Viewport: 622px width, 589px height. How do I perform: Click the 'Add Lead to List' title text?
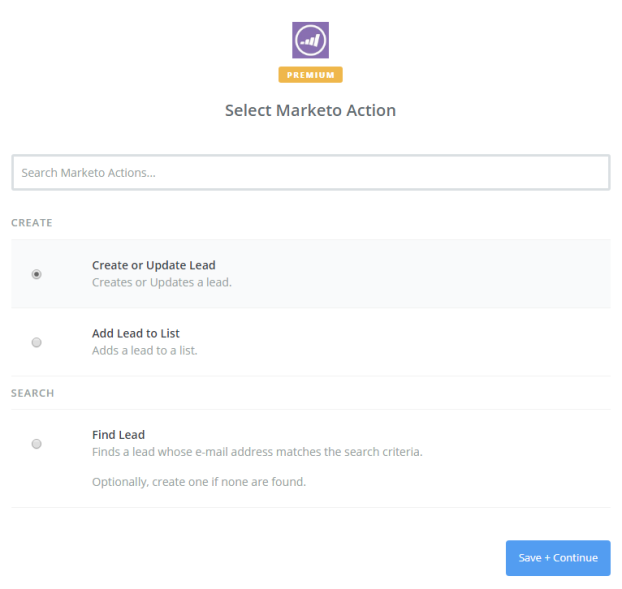(135, 334)
